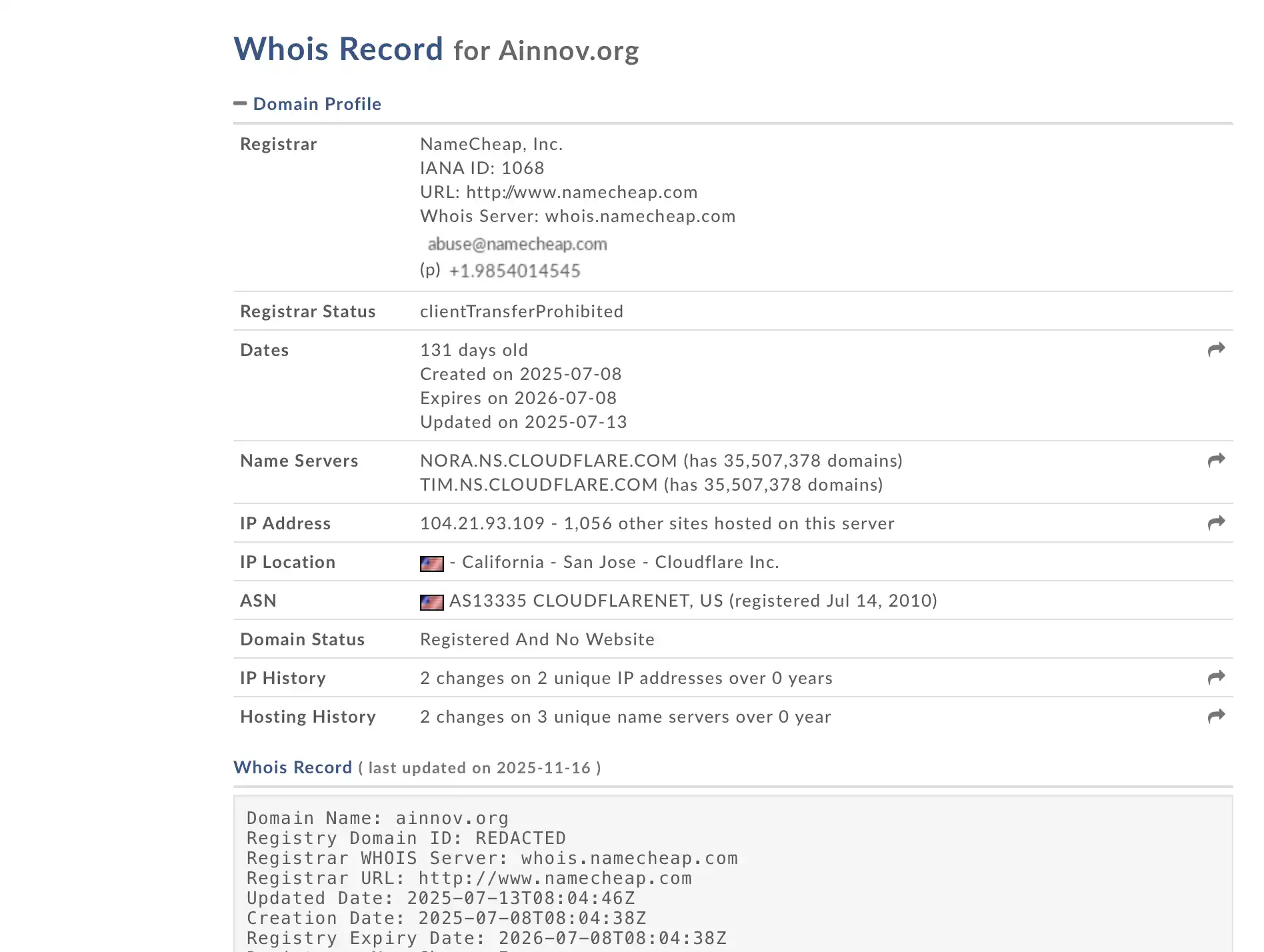Click the raw Whois record text box
The image size is (1264, 952).
pos(732,873)
